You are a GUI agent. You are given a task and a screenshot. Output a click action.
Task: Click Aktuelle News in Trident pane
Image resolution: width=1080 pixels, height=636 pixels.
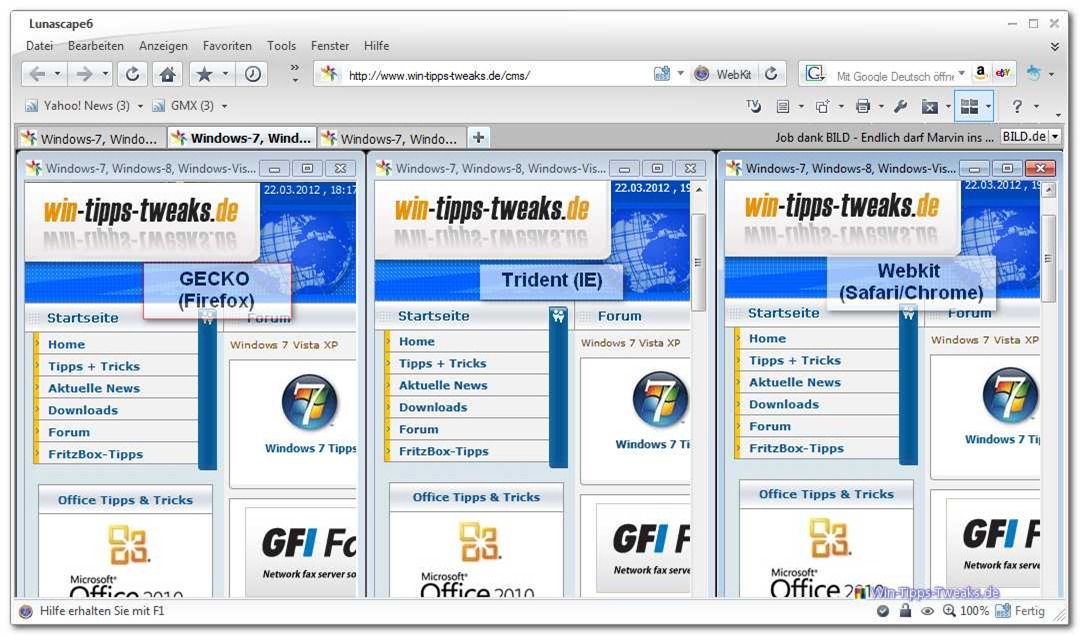coord(443,385)
